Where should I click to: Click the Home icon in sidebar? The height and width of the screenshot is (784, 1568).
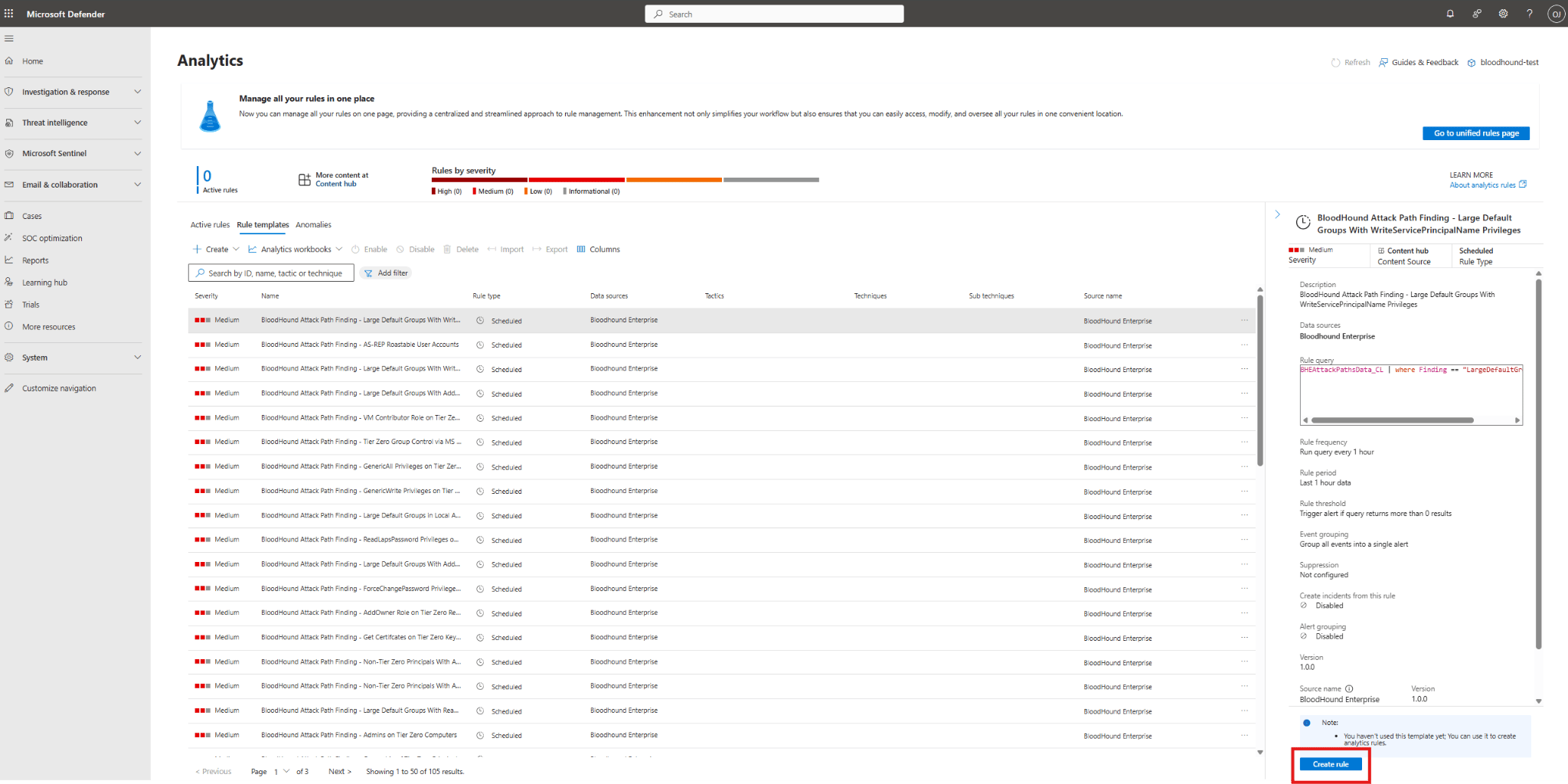pos(9,61)
